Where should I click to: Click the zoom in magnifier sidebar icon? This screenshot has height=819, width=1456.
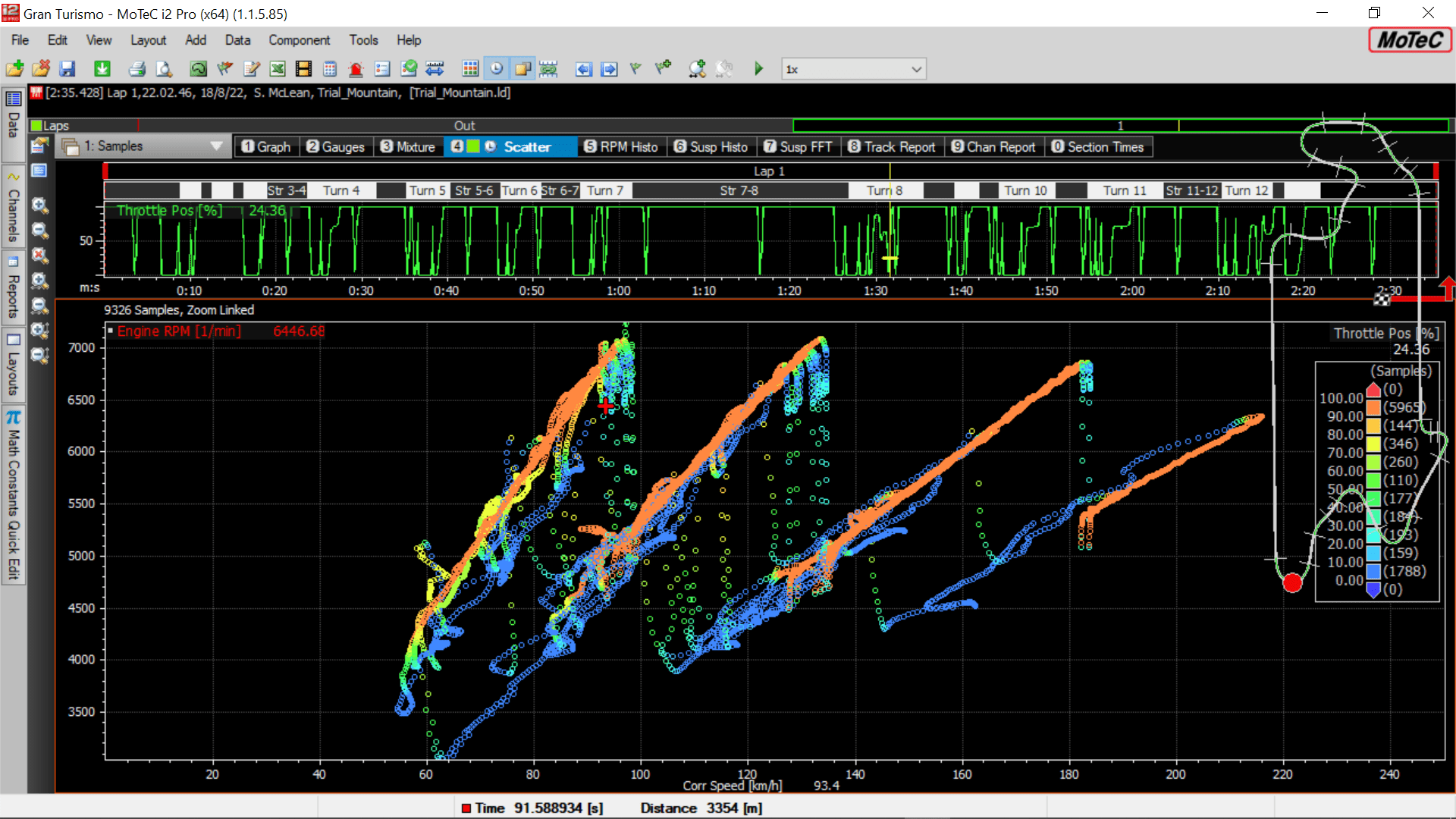[x=40, y=206]
